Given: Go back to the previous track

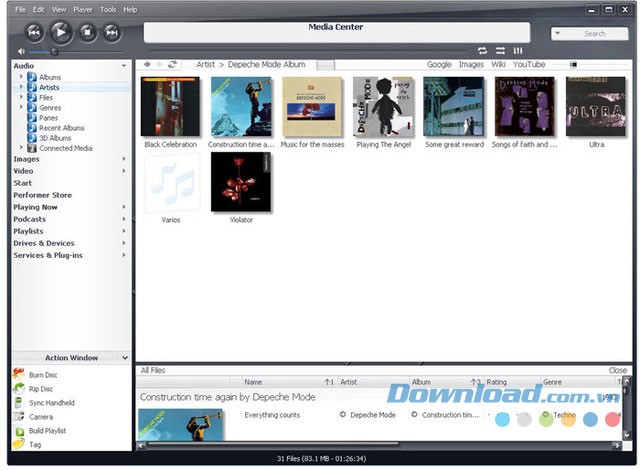Looking at the screenshot, I should [x=34, y=33].
